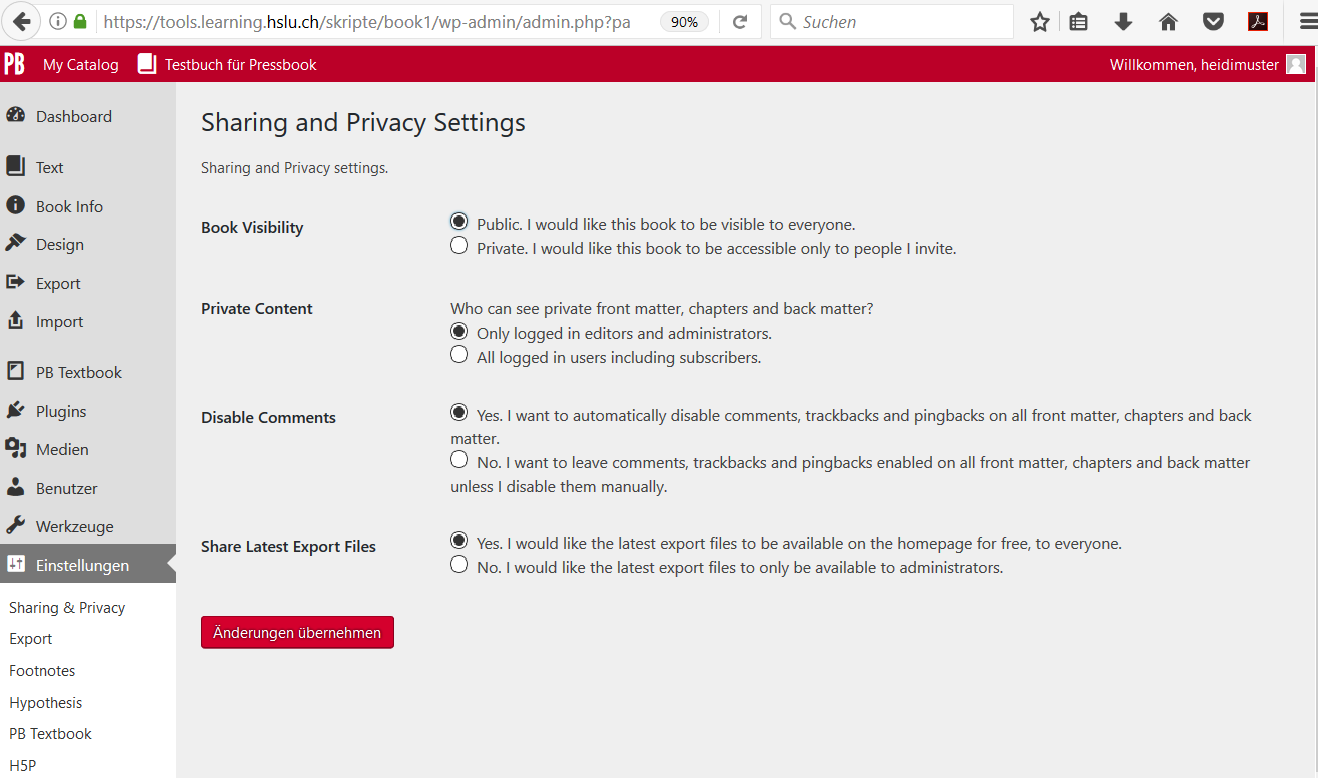Click the Import upload icon
This screenshot has width=1318, height=778.
(x=15, y=320)
